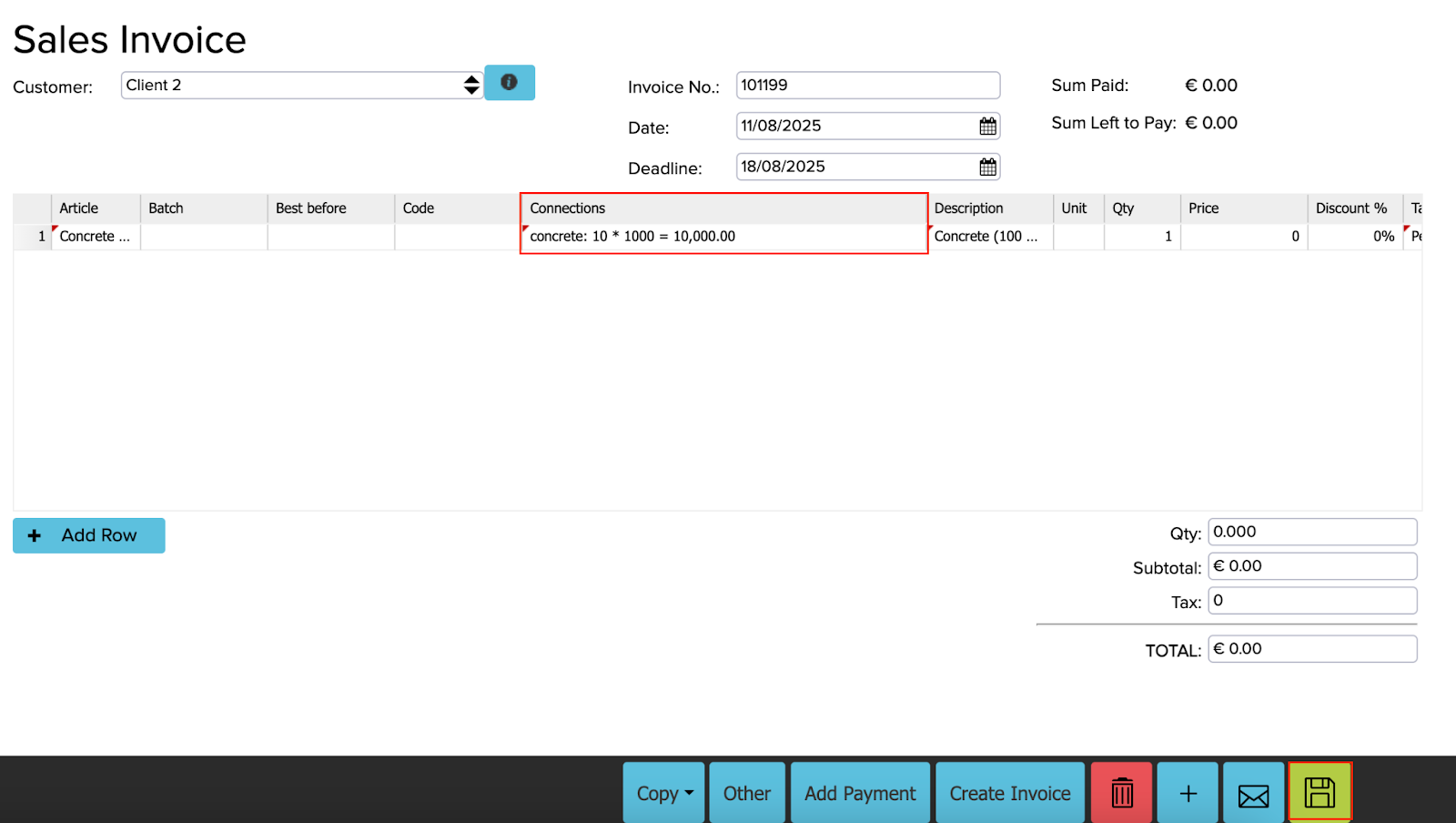
Task: Click the TOTAL amount field
Action: tap(1311, 649)
